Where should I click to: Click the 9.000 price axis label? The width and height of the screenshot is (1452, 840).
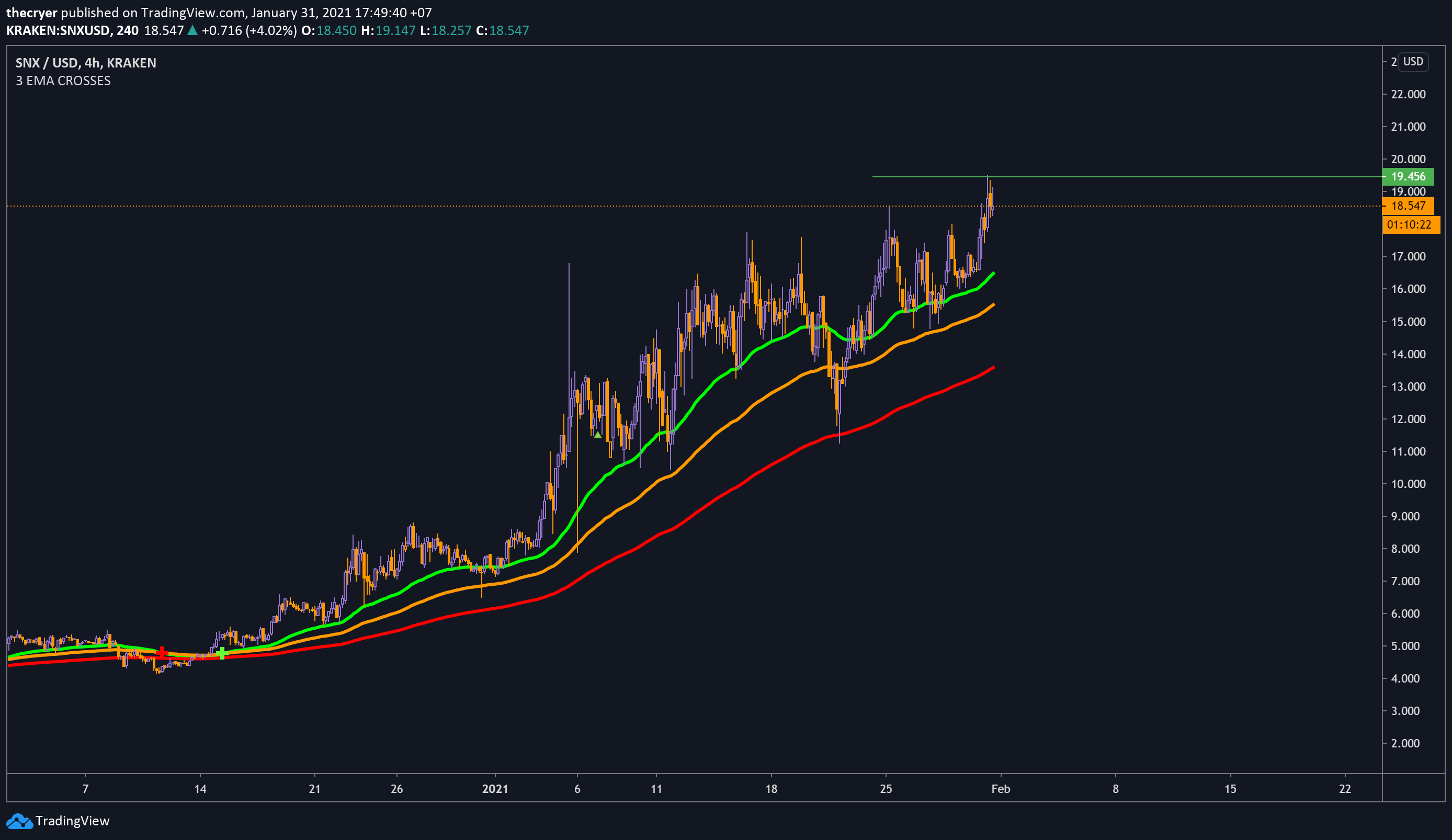click(1406, 516)
